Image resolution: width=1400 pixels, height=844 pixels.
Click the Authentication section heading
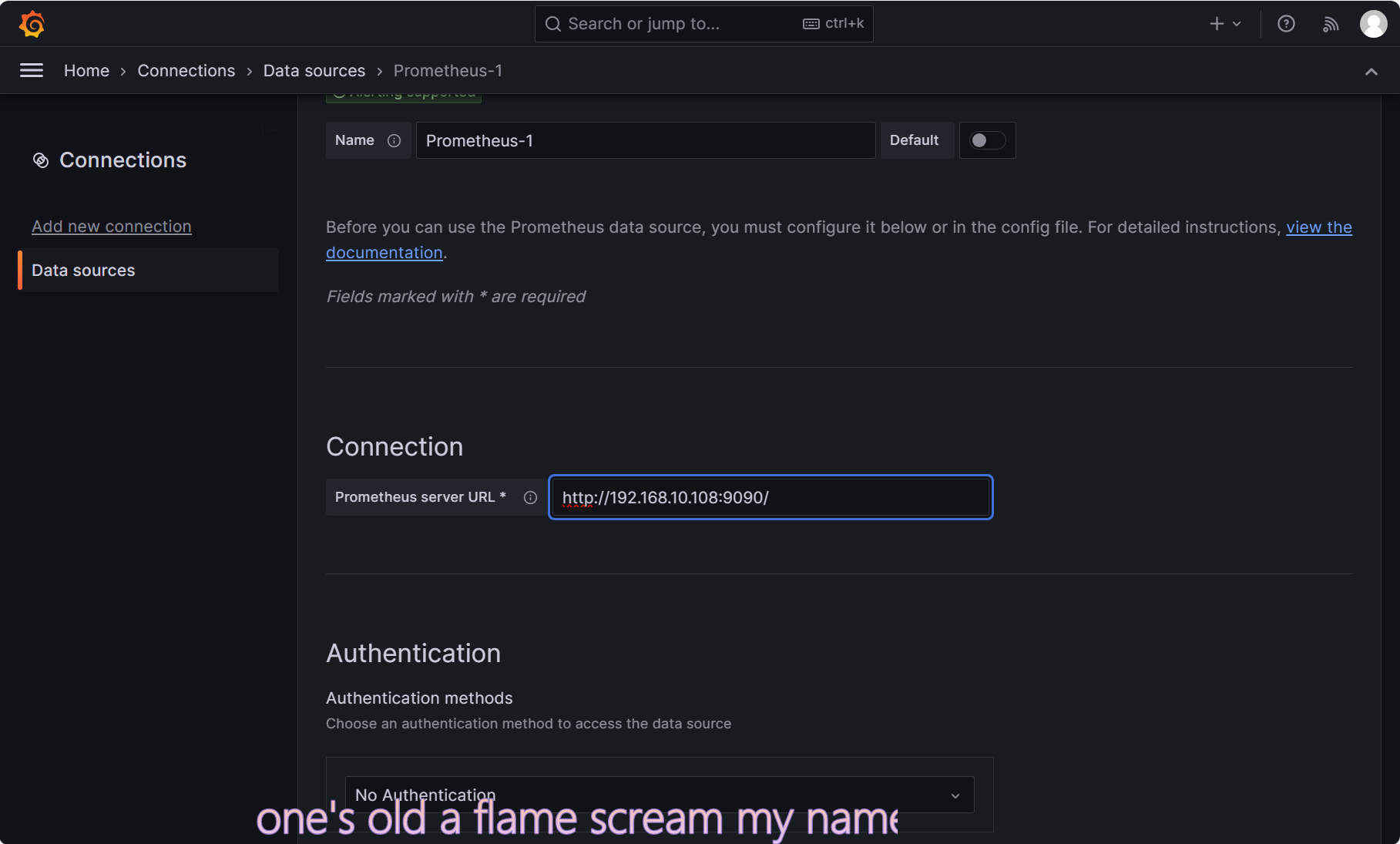pos(413,654)
